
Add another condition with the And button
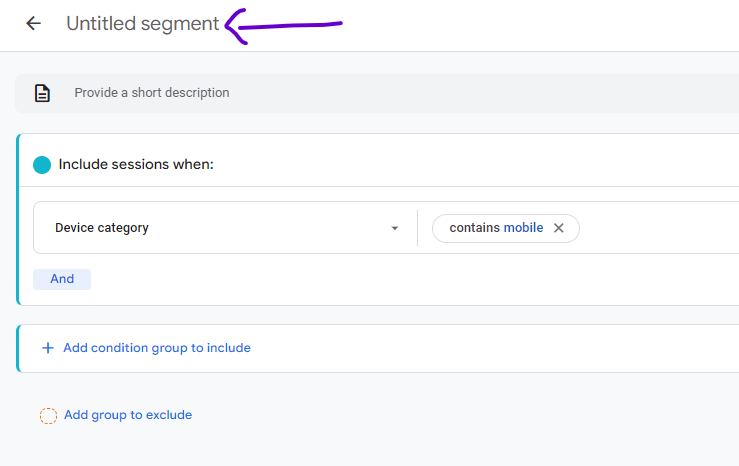coord(62,279)
